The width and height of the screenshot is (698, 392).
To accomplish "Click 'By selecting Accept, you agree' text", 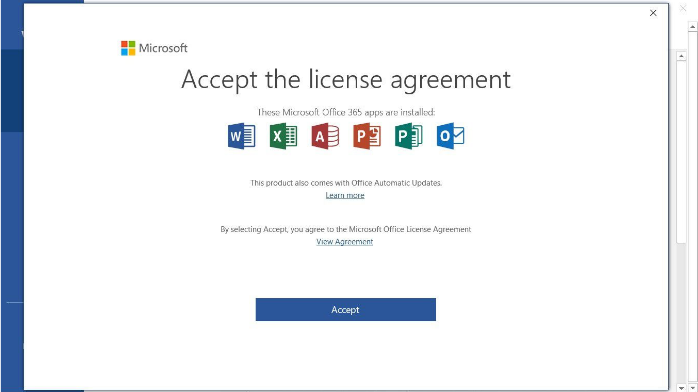I will click(346, 229).
